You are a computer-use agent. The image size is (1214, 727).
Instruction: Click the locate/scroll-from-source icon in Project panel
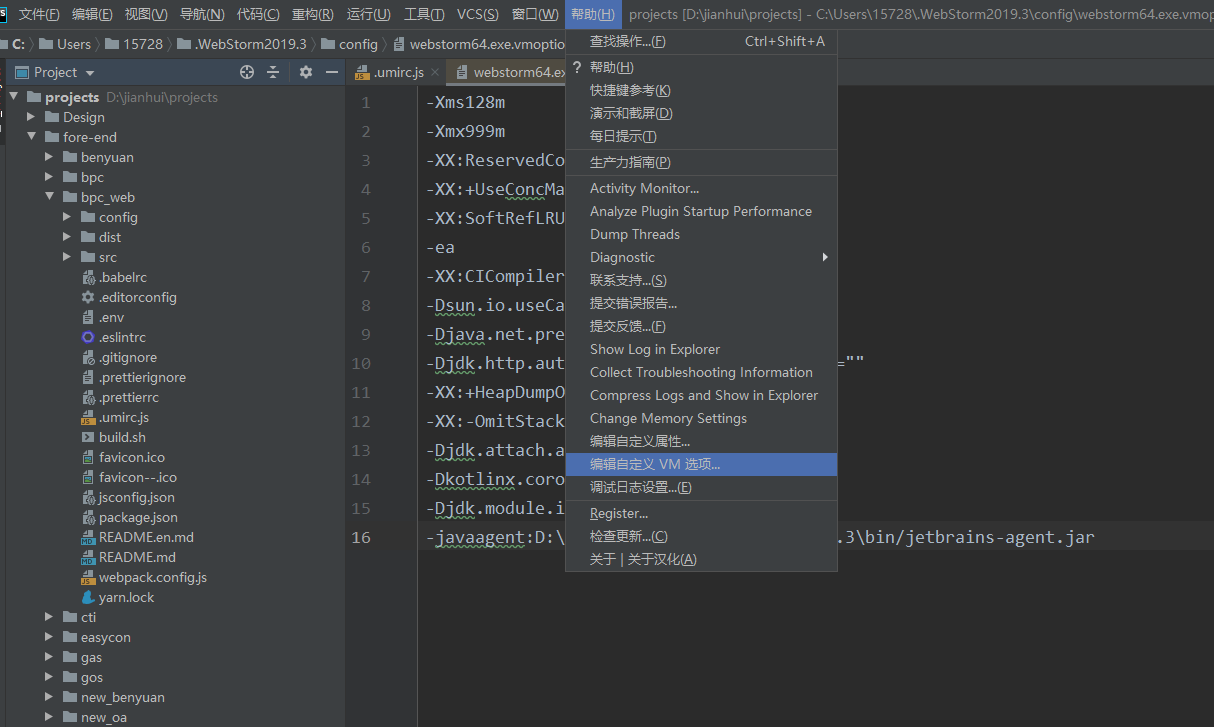tap(247, 72)
